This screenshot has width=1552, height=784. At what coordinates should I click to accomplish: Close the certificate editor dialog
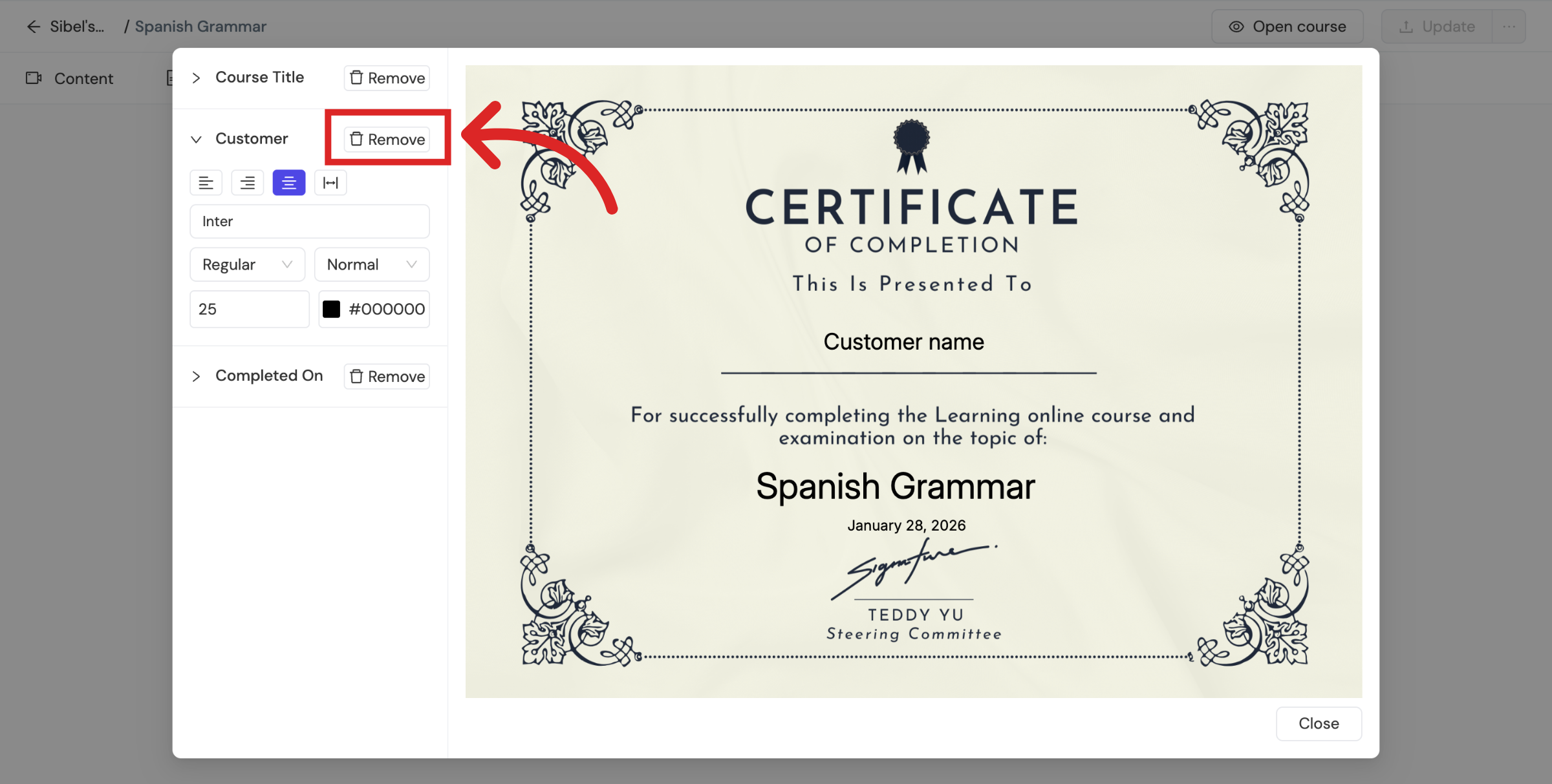coord(1318,724)
